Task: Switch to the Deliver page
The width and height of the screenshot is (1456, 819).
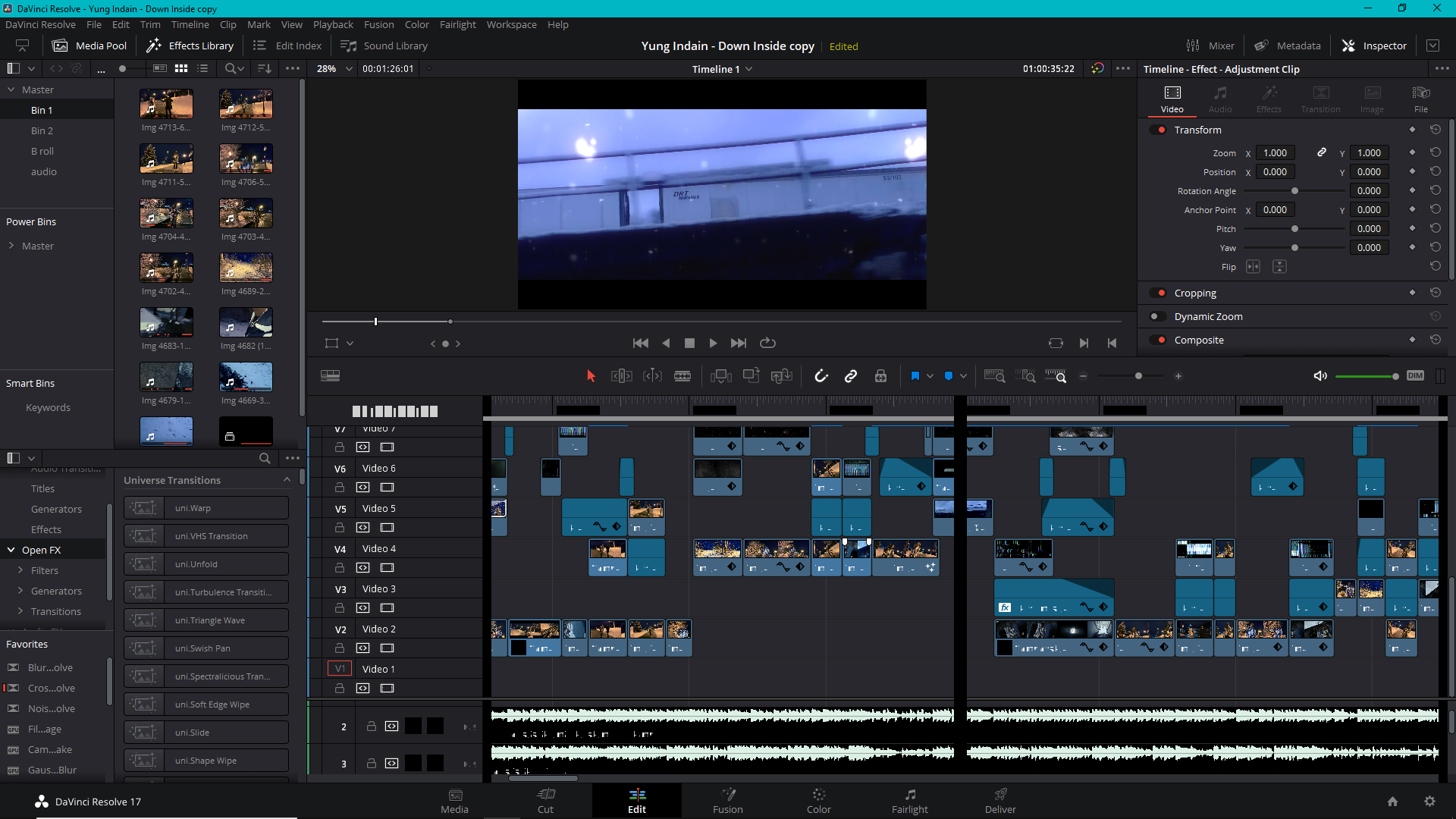Action: click(1000, 801)
